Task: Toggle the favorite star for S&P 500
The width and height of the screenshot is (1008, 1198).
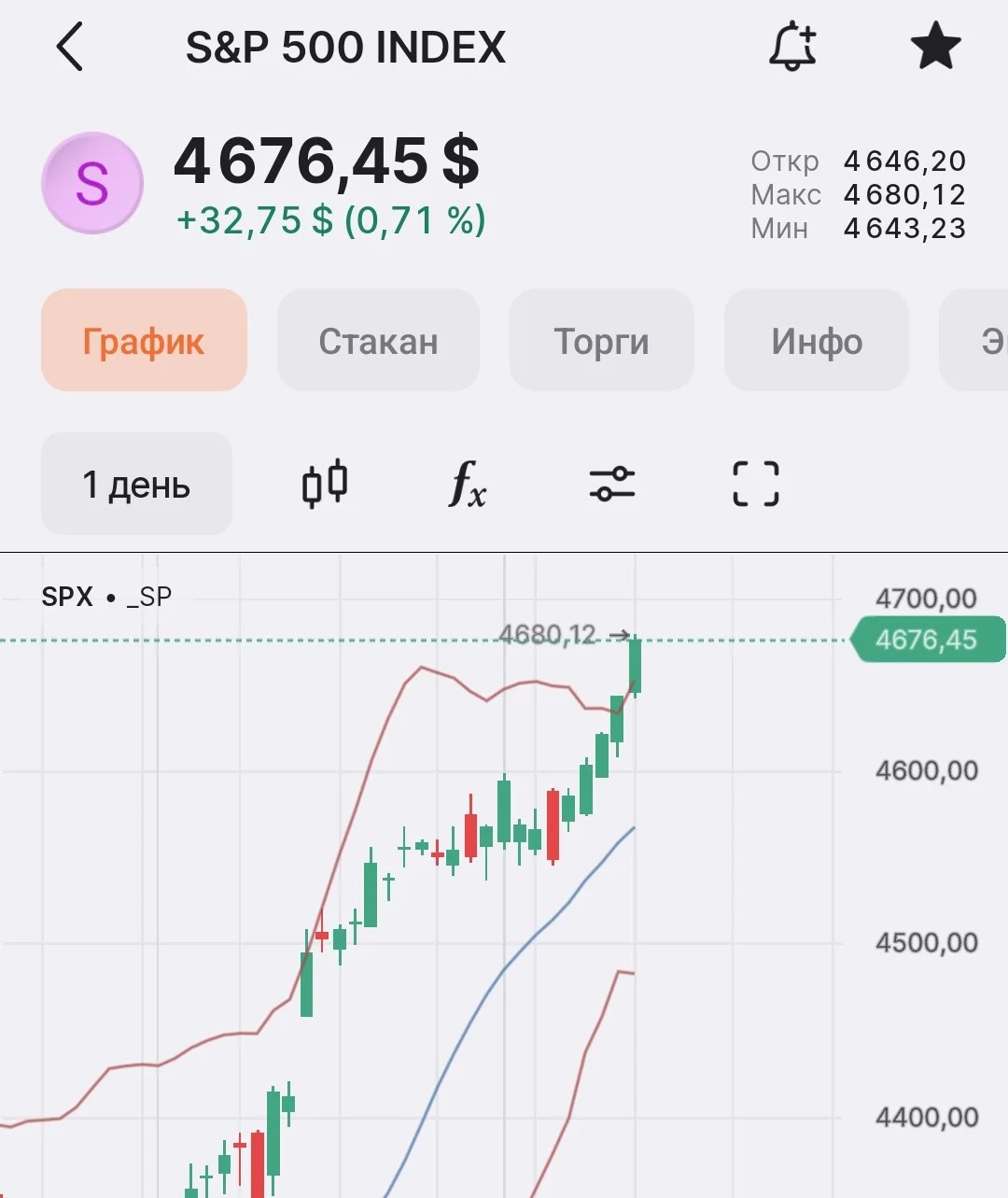Action: tap(935, 47)
